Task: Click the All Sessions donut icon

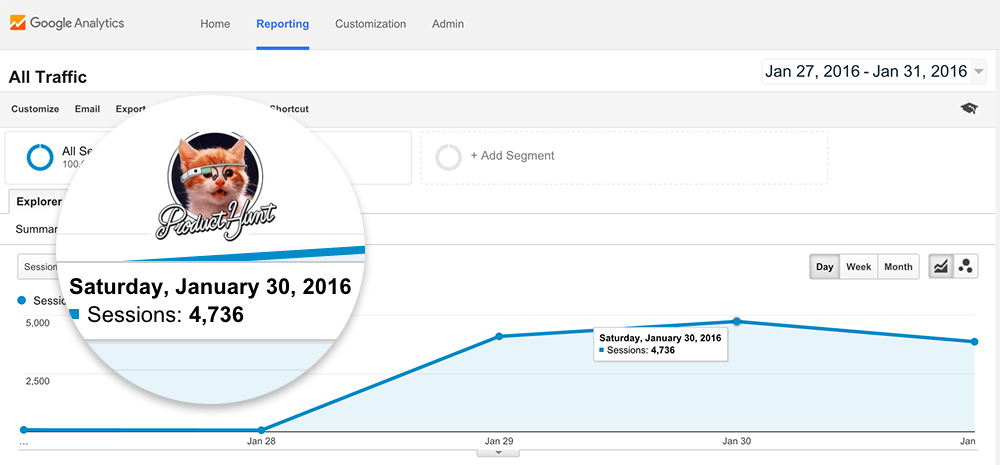Action: (x=40, y=157)
